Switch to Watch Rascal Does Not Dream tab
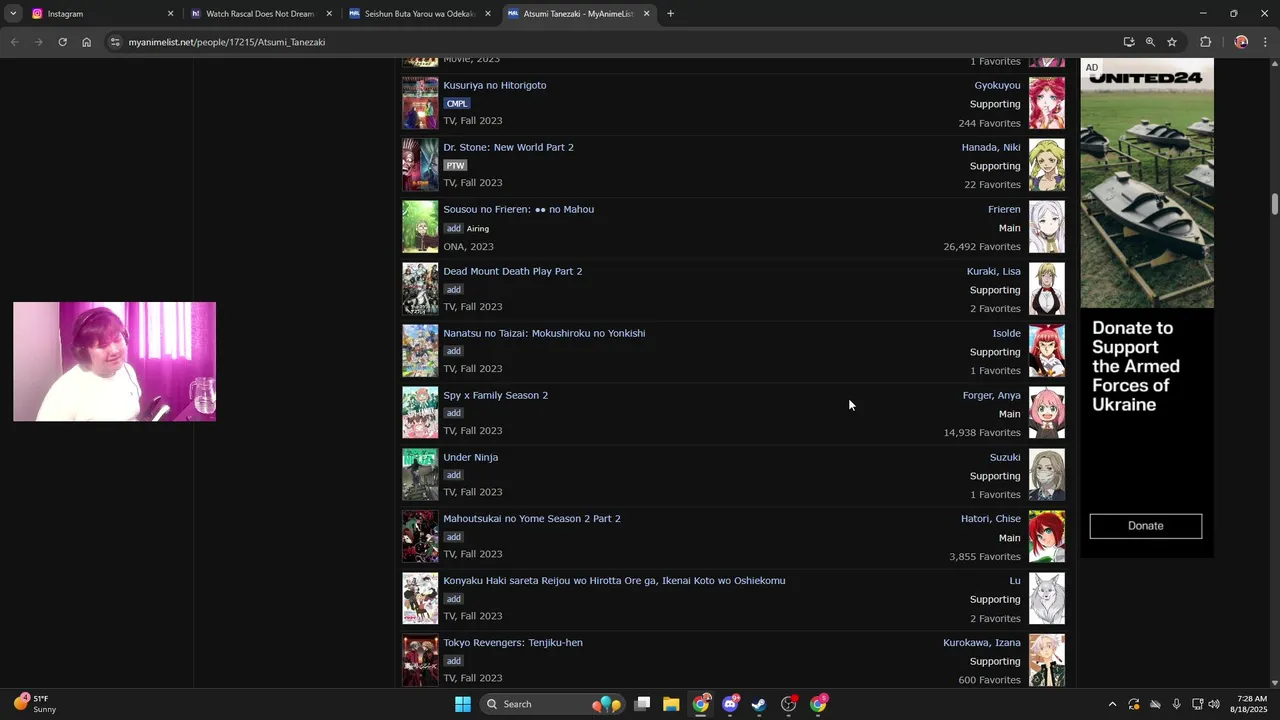Image resolution: width=1280 pixels, height=720 pixels. [x=260, y=14]
